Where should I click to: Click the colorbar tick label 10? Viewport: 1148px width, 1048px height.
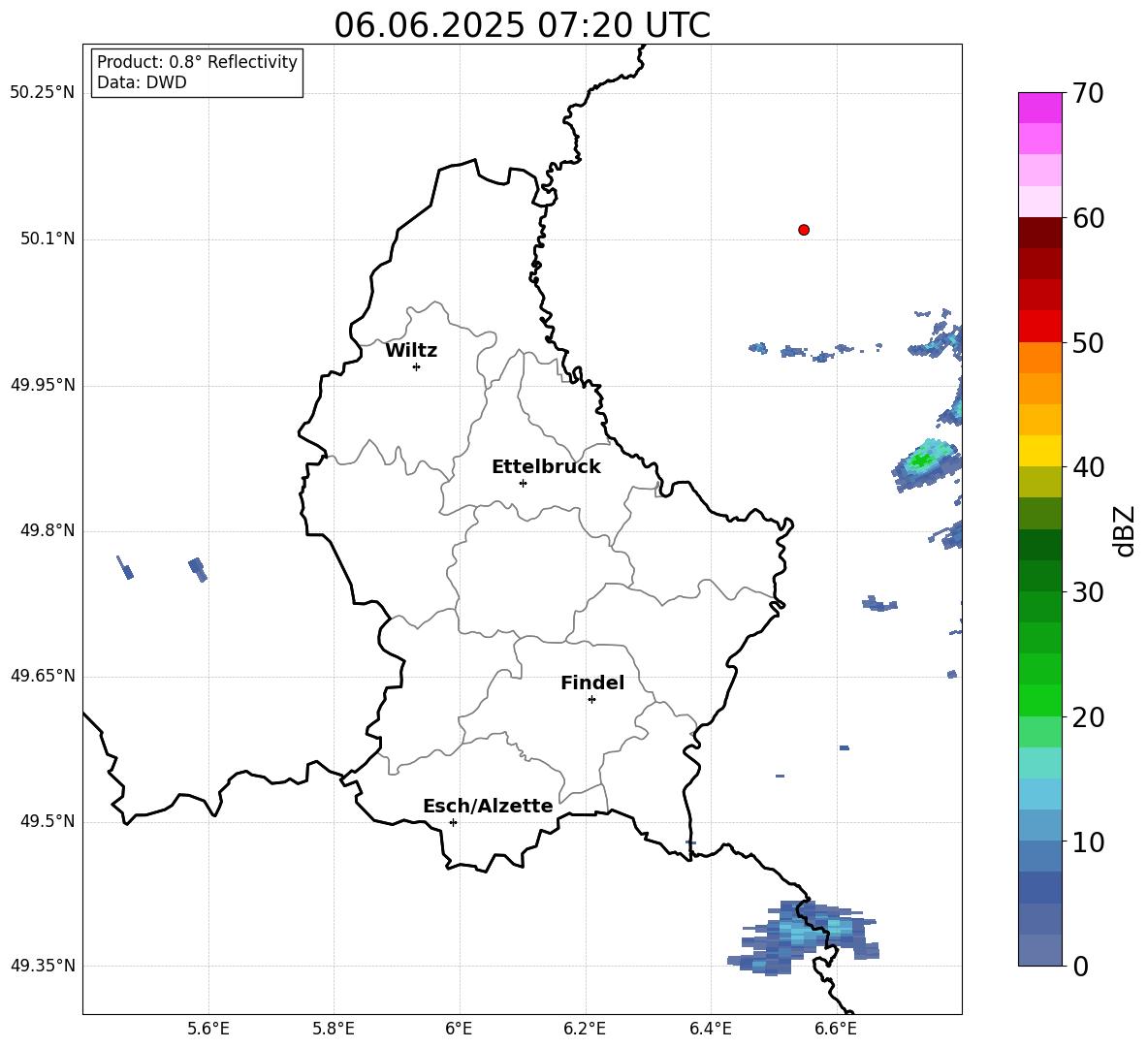tap(1088, 842)
